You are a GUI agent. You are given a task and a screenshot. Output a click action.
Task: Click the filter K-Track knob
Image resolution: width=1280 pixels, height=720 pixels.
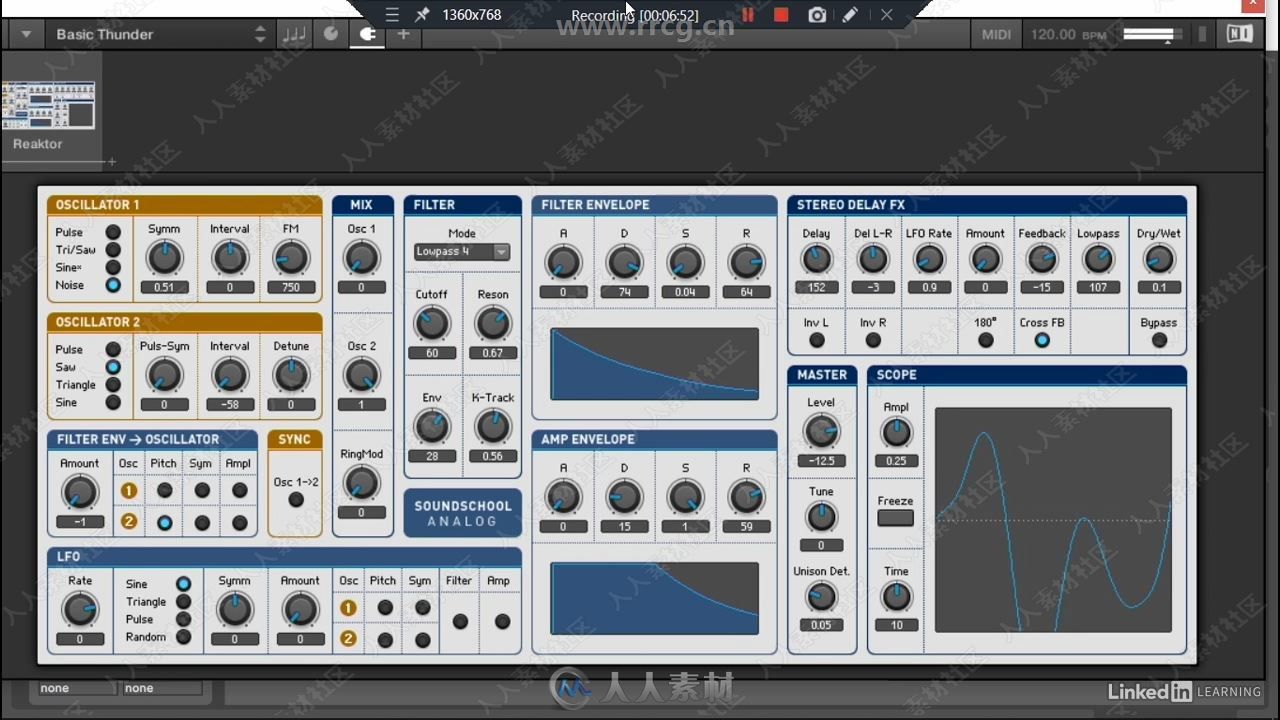coord(492,427)
